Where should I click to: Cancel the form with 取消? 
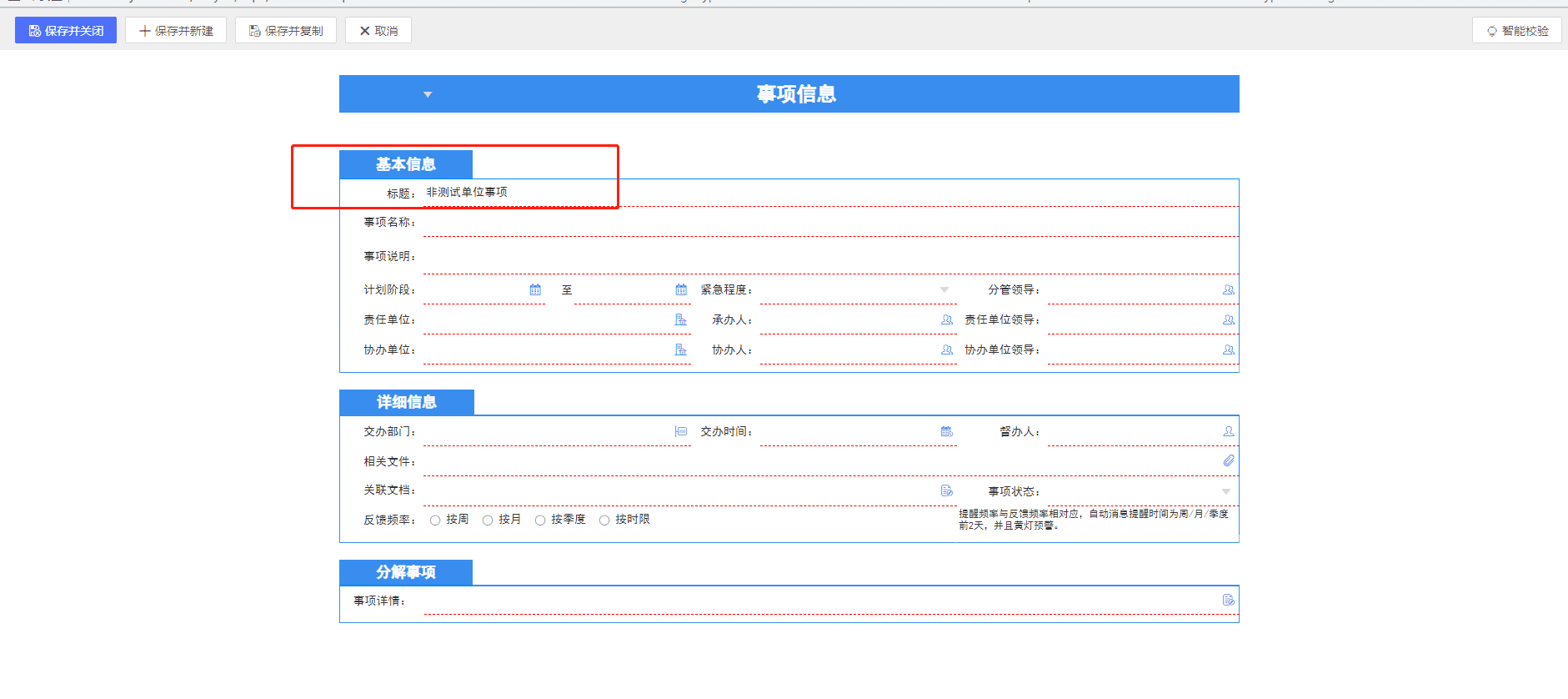378,31
